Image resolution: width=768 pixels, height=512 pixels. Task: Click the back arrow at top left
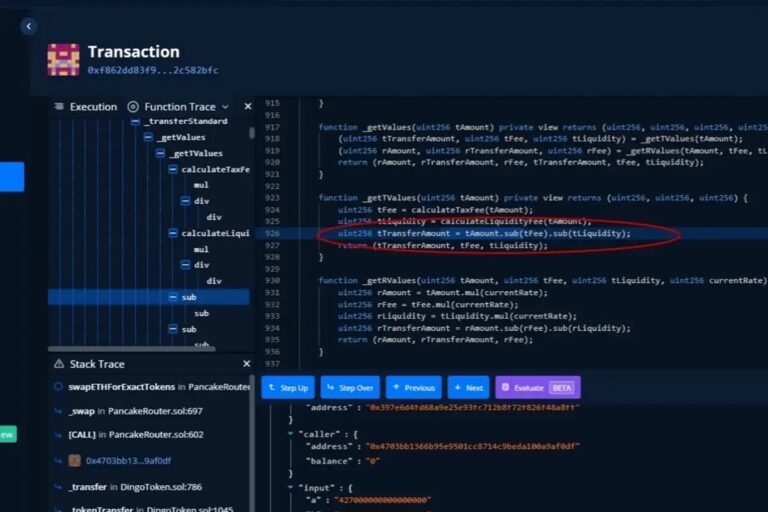29,26
